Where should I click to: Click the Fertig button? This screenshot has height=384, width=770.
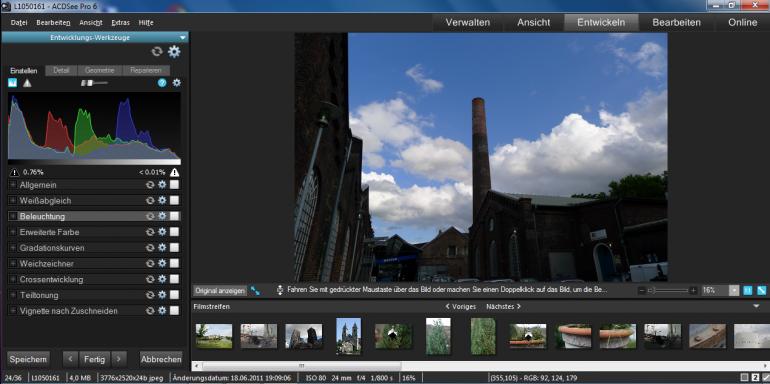tap(94, 359)
